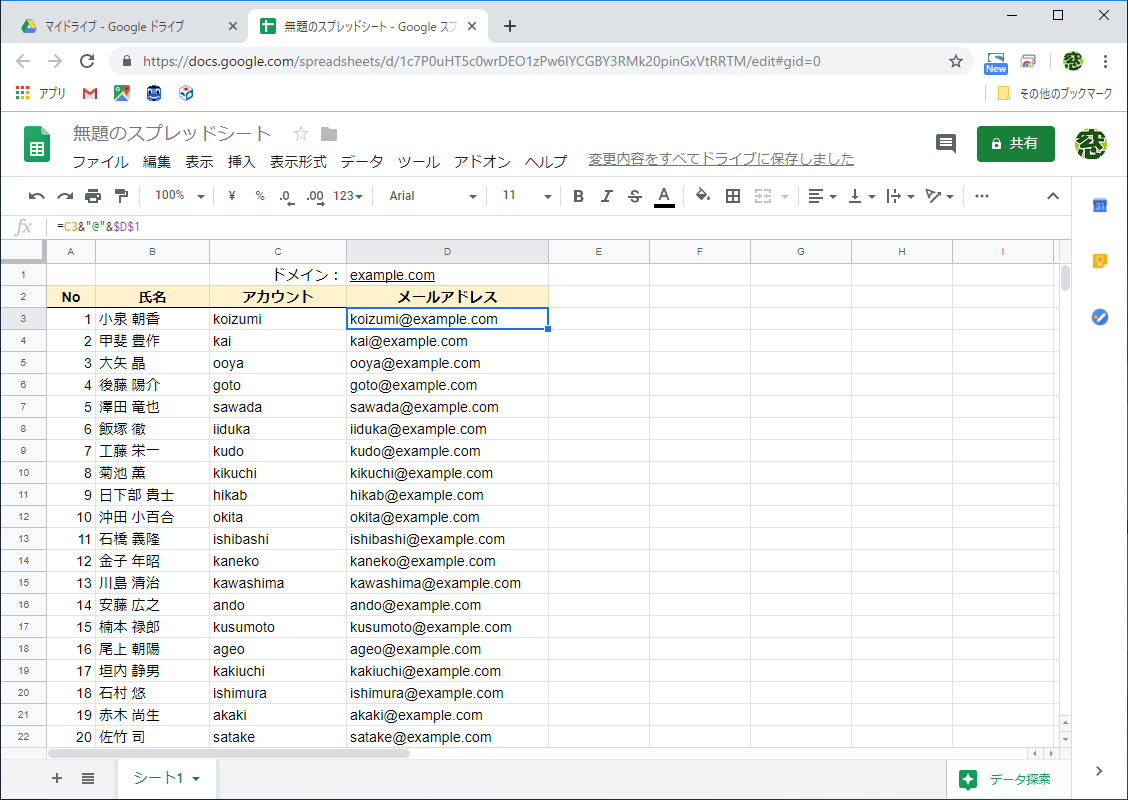Open Google Keep in side panel

[1101, 260]
